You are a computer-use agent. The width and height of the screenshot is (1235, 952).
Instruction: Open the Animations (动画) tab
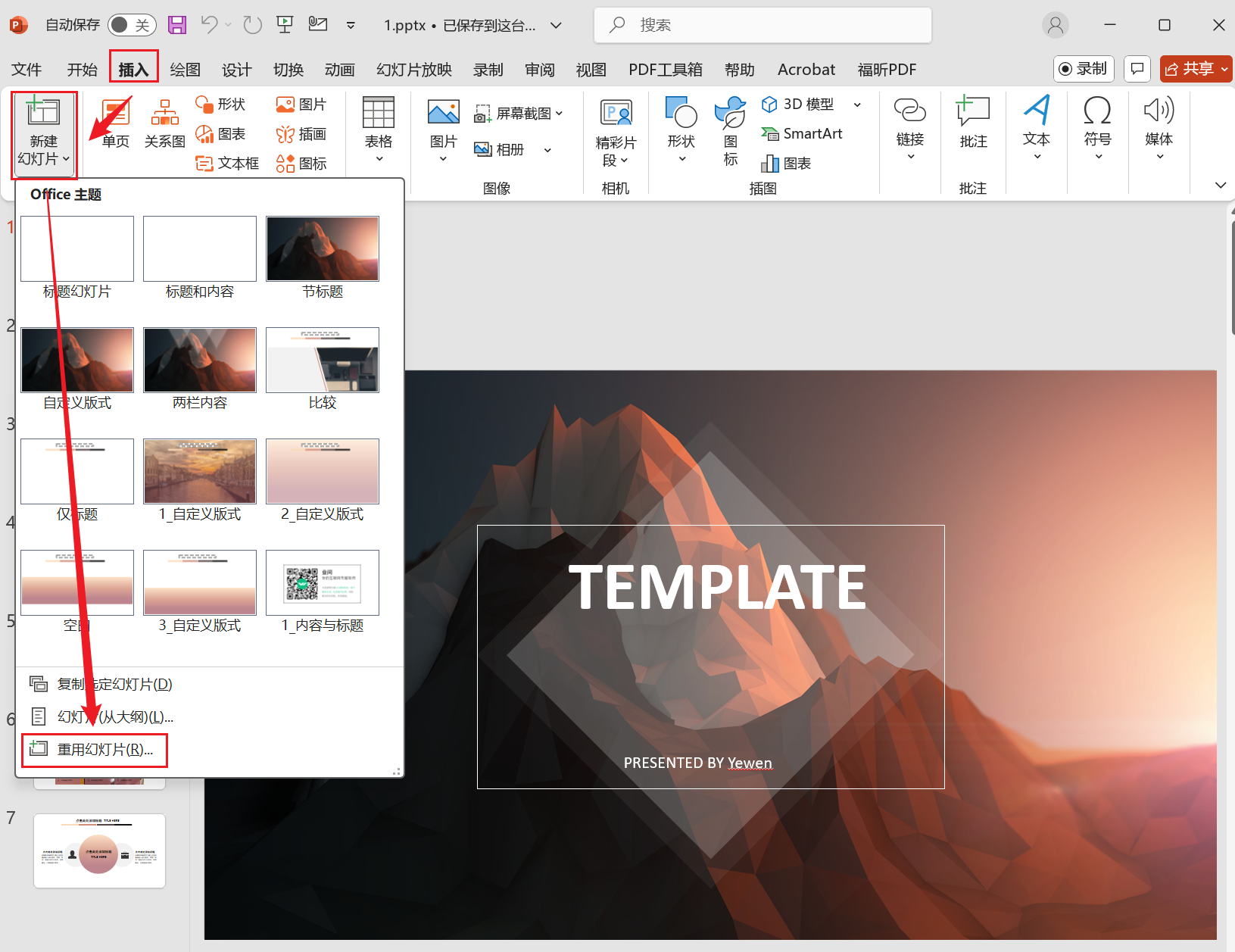[339, 70]
